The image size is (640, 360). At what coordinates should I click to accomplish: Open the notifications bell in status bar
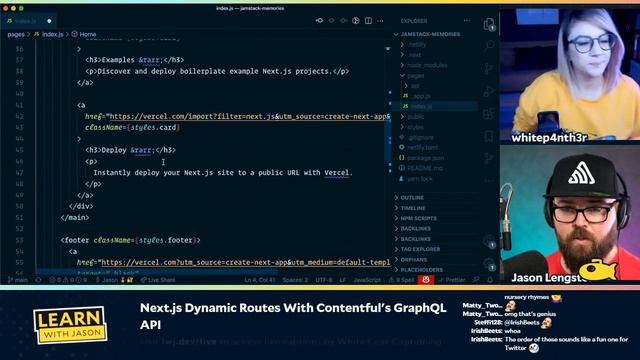[490, 280]
